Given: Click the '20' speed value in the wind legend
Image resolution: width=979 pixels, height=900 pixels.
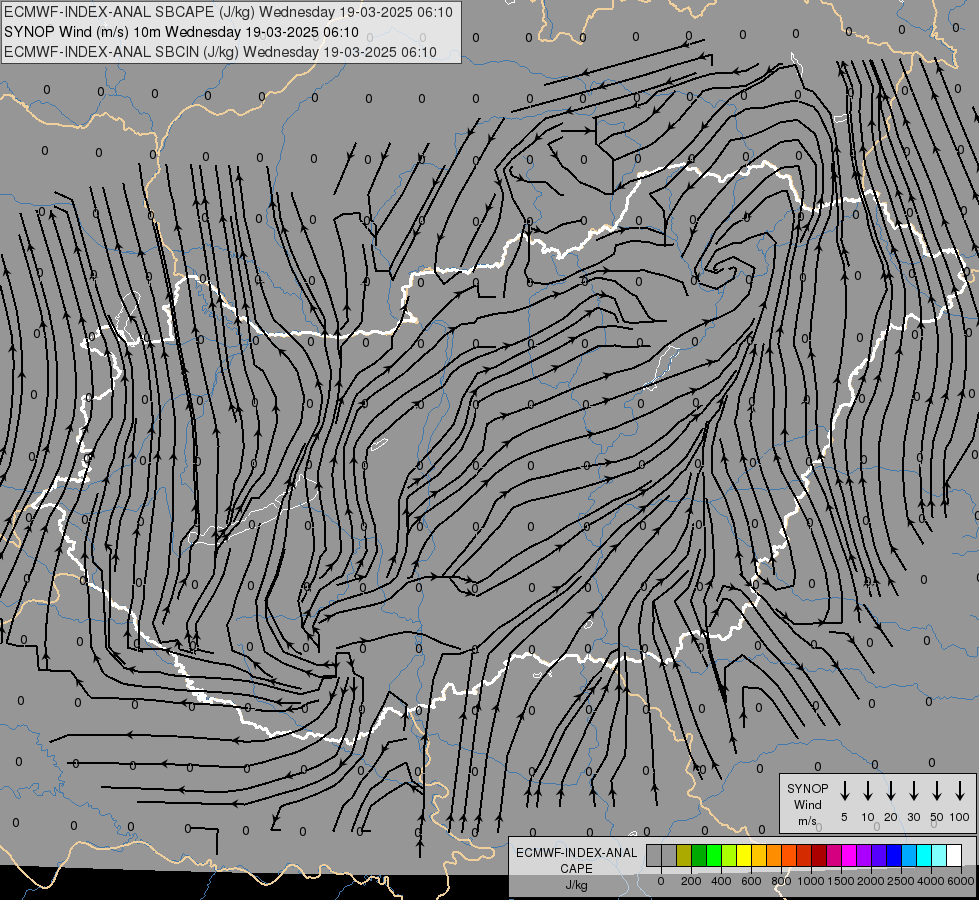Looking at the screenshot, I should pos(890,817).
